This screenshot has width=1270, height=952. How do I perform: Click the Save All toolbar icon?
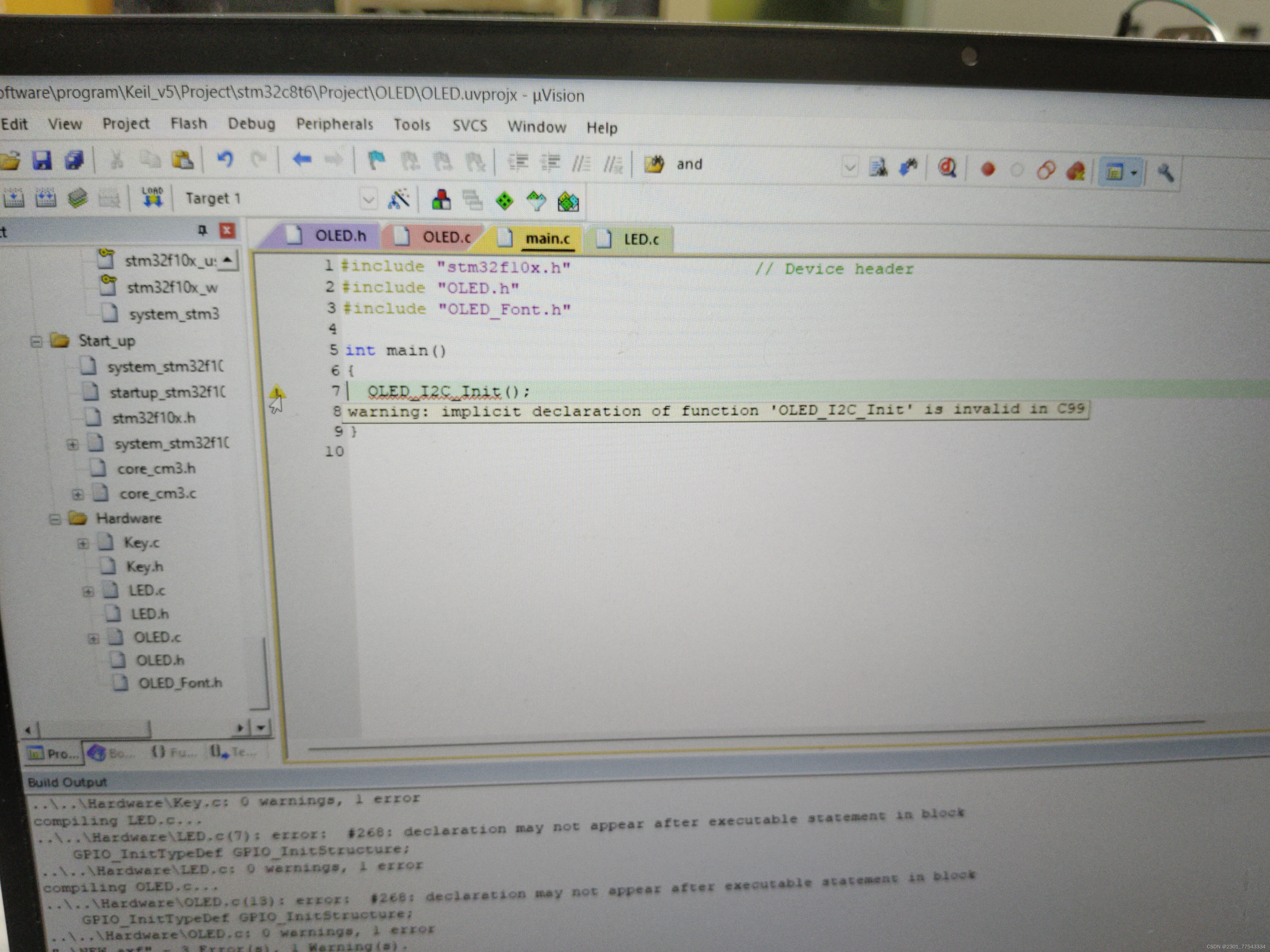[74, 161]
